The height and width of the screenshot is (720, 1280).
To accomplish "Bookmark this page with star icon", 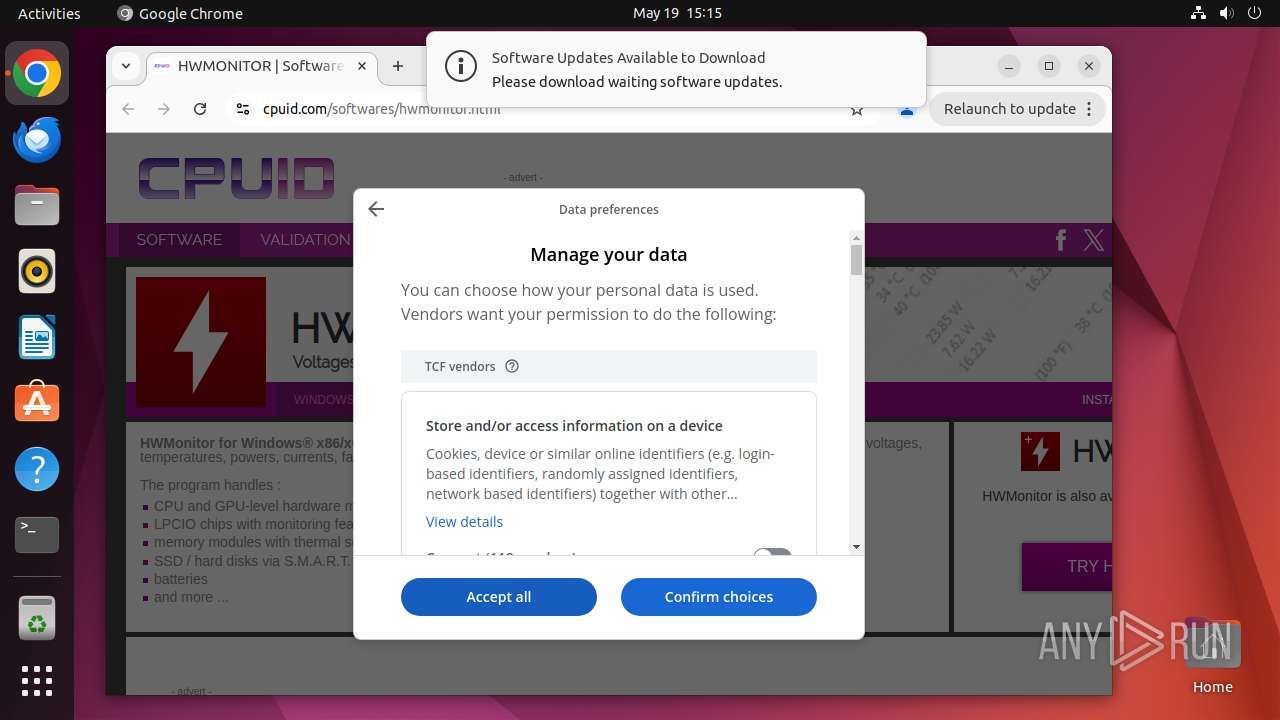I will click(x=857, y=110).
